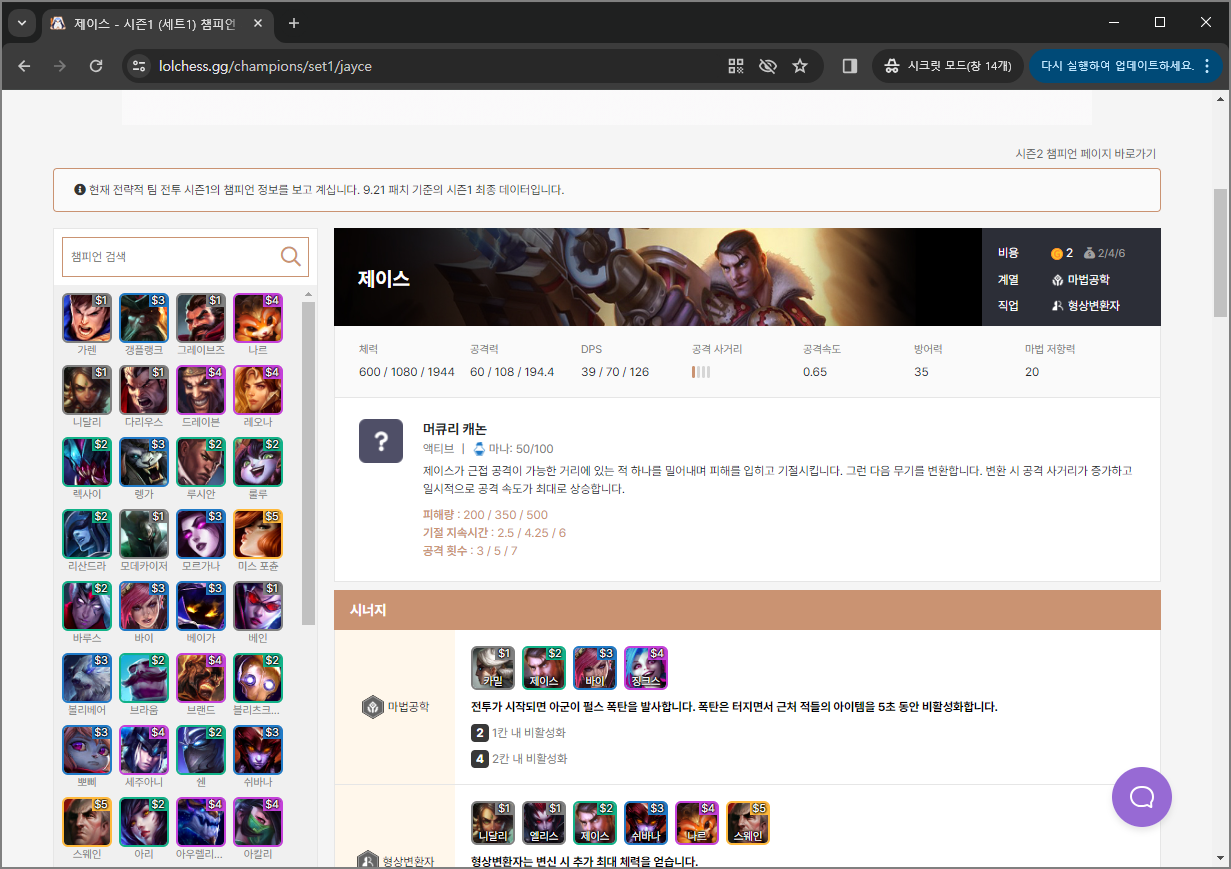Click the crossed-eye tracking protection icon
Viewport: 1231px width, 869px height.
768,66
